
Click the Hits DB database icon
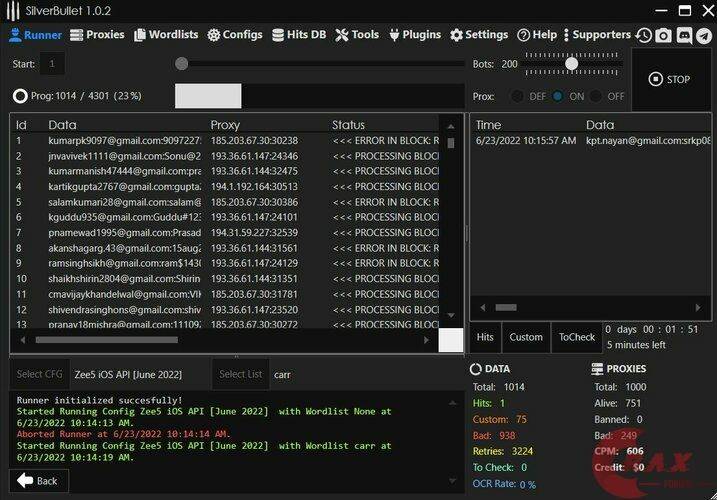[x=279, y=35]
